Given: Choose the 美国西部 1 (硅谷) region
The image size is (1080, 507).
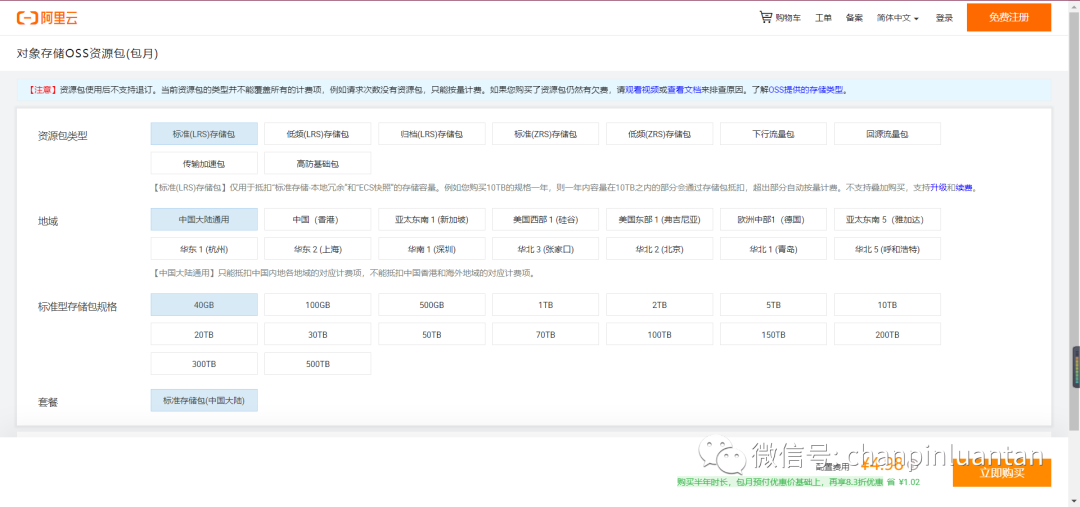Looking at the screenshot, I should point(546,220).
